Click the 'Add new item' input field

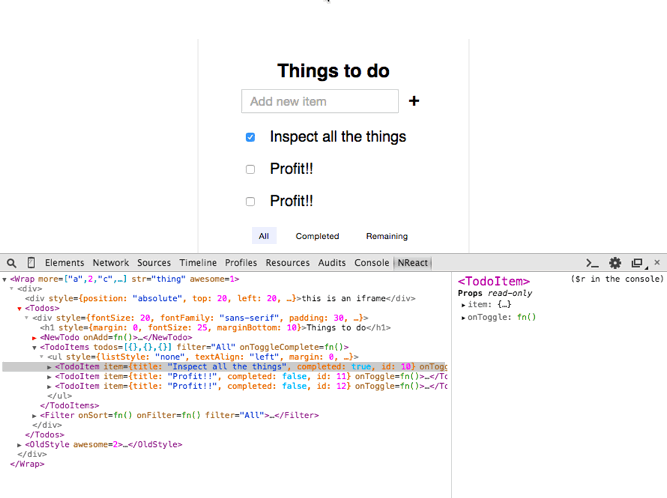pyautogui.click(x=320, y=101)
